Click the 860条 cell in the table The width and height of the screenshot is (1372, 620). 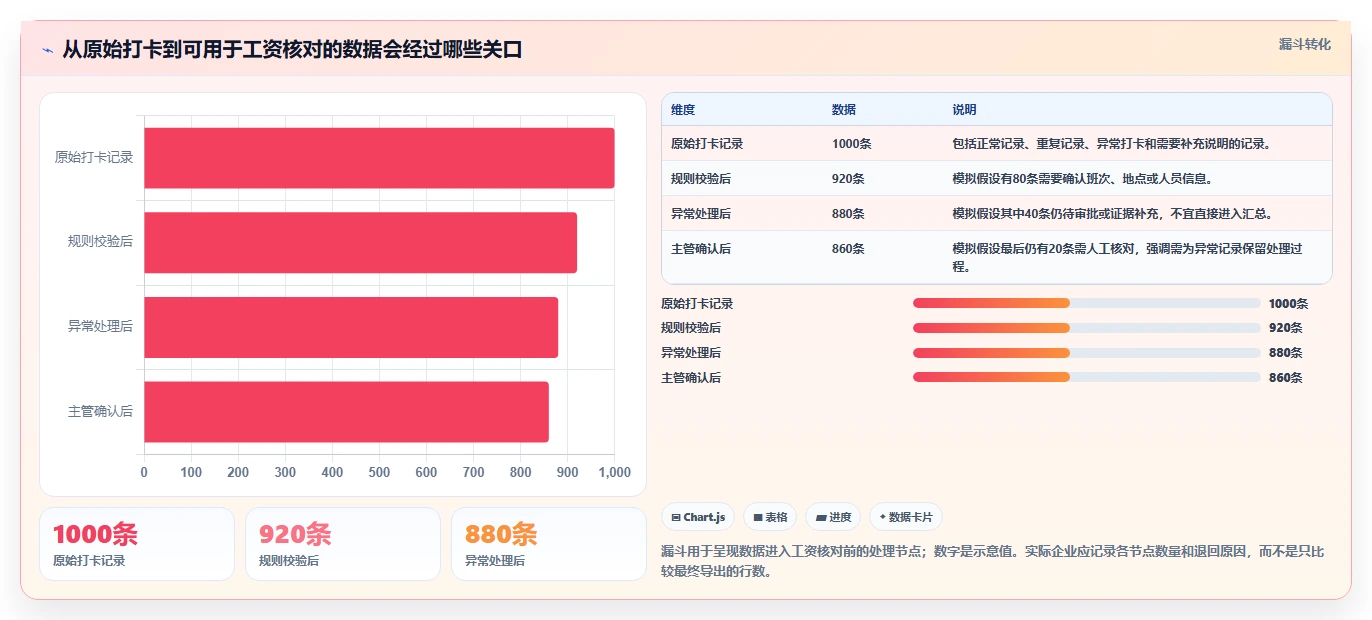tap(849, 249)
